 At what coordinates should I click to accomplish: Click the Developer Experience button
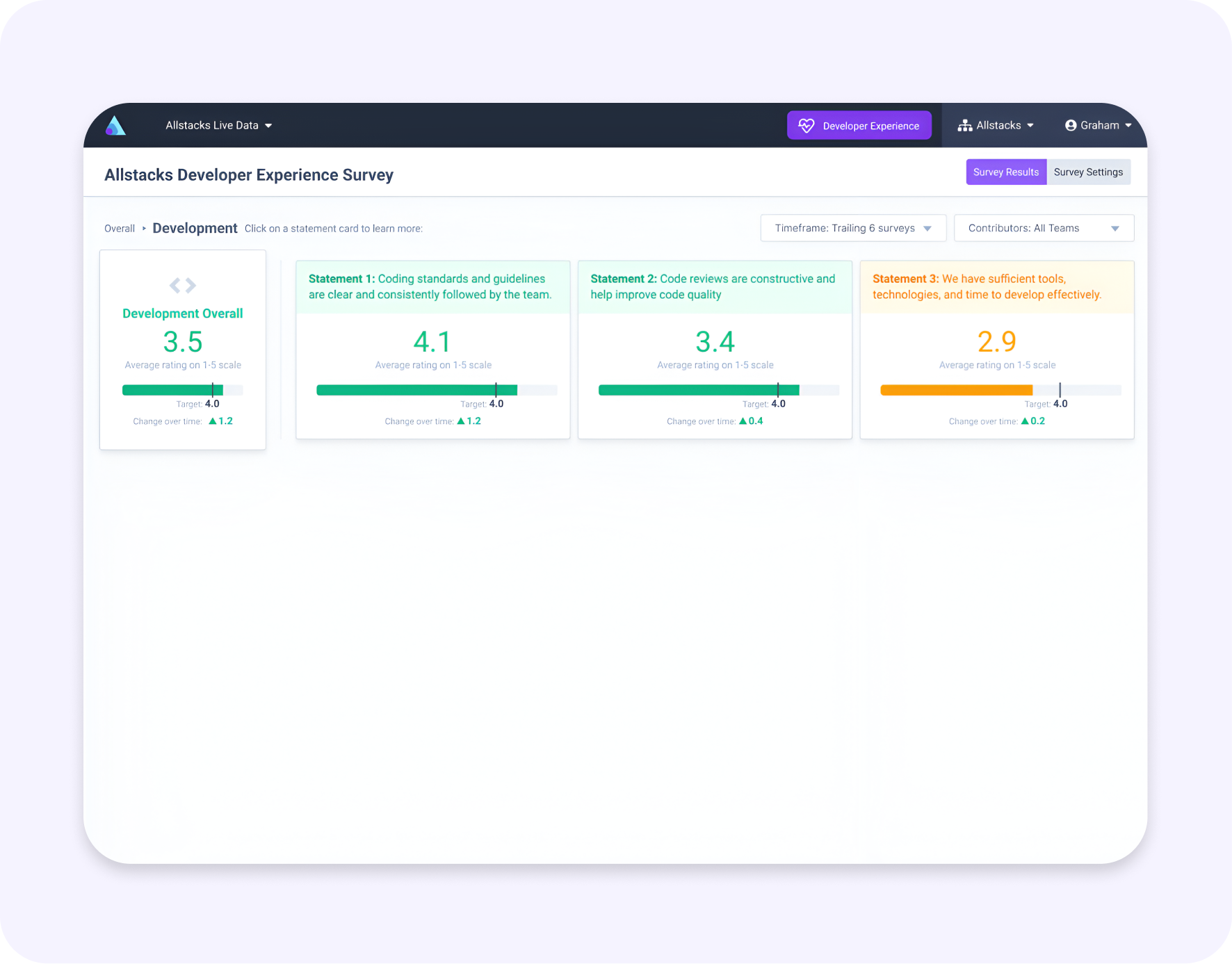pyautogui.click(x=859, y=126)
